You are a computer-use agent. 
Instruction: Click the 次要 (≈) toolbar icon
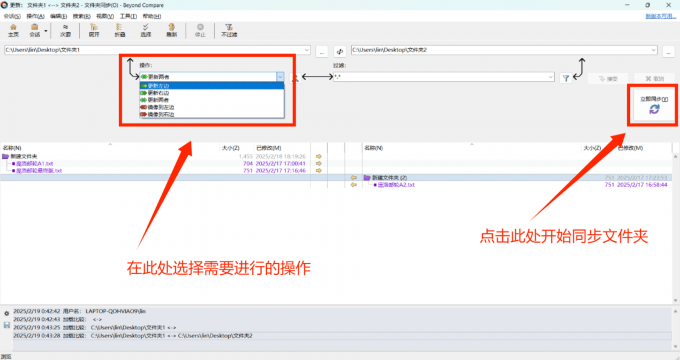[x=65, y=30]
